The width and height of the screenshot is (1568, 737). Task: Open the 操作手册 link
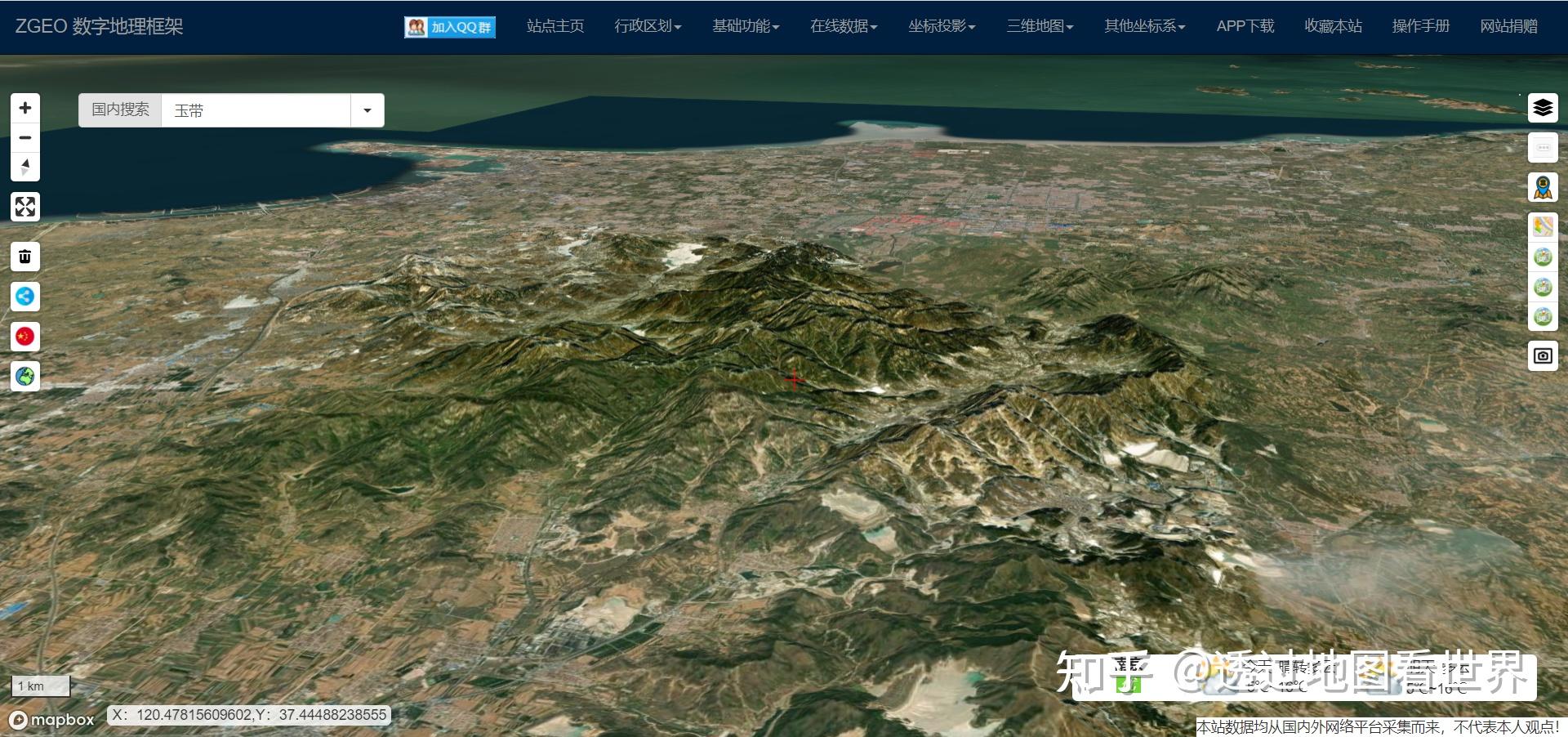[x=1421, y=25]
